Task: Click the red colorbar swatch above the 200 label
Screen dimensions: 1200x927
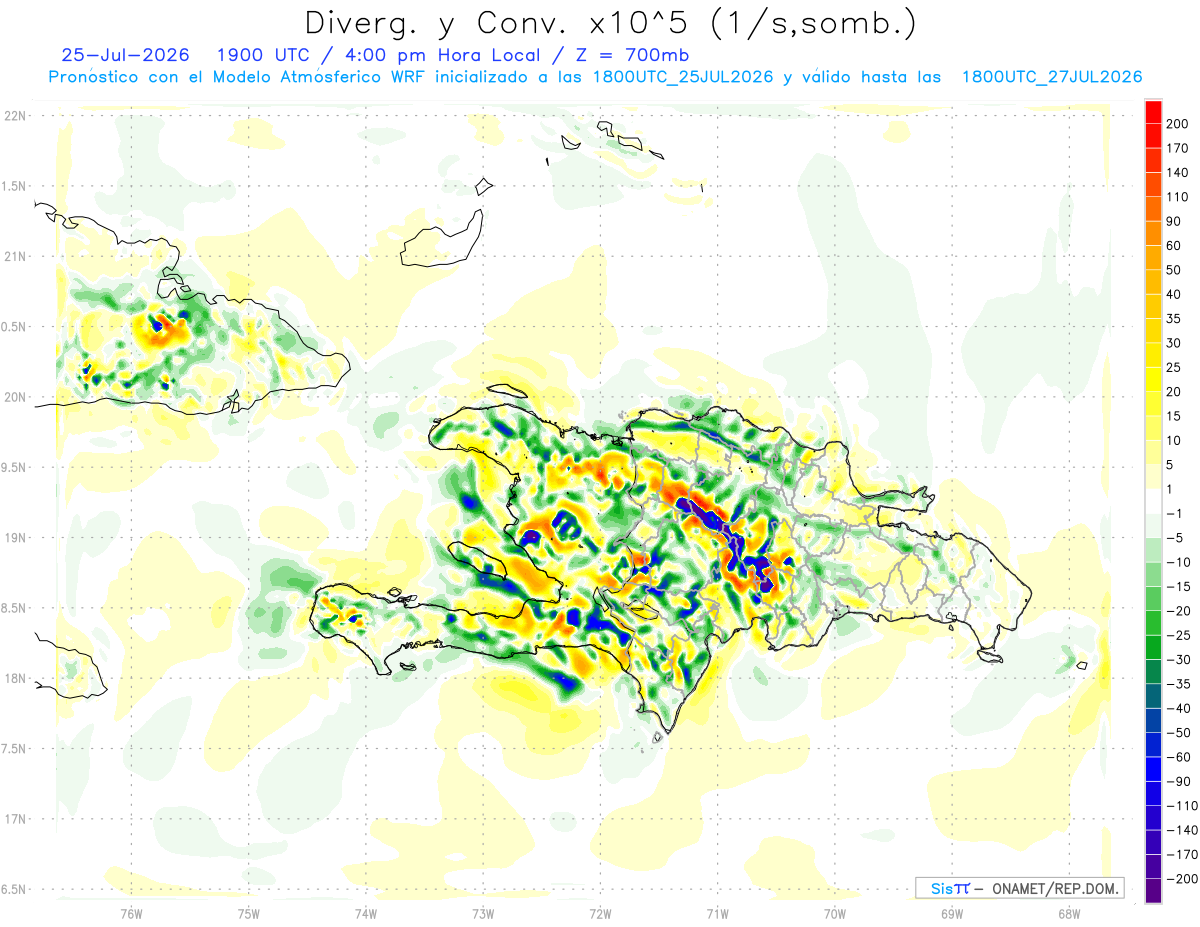Action: 1153,112
